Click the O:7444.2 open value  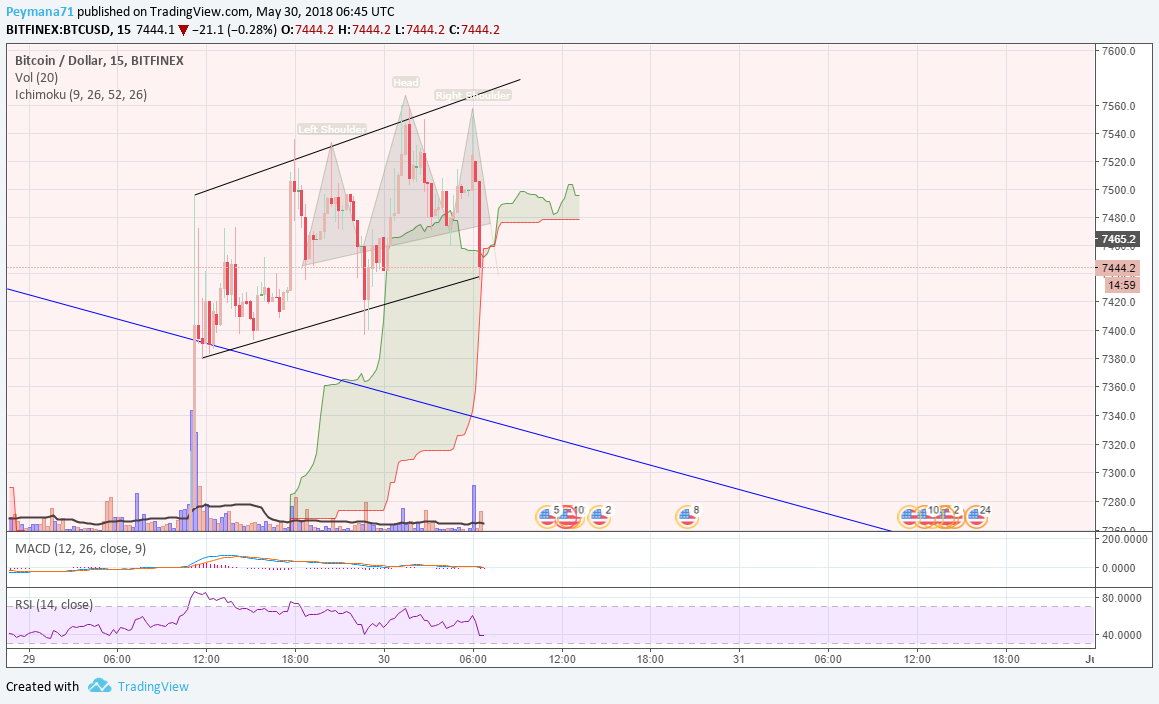(x=307, y=30)
